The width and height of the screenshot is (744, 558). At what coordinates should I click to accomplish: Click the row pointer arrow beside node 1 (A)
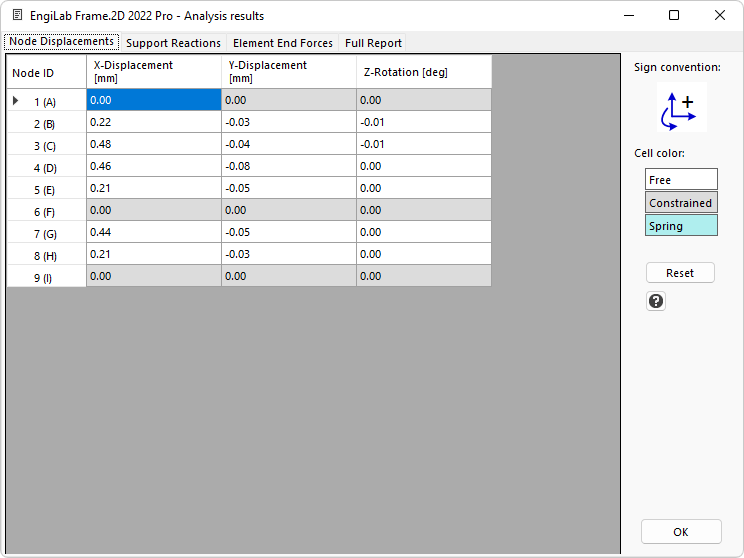[15, 100]
